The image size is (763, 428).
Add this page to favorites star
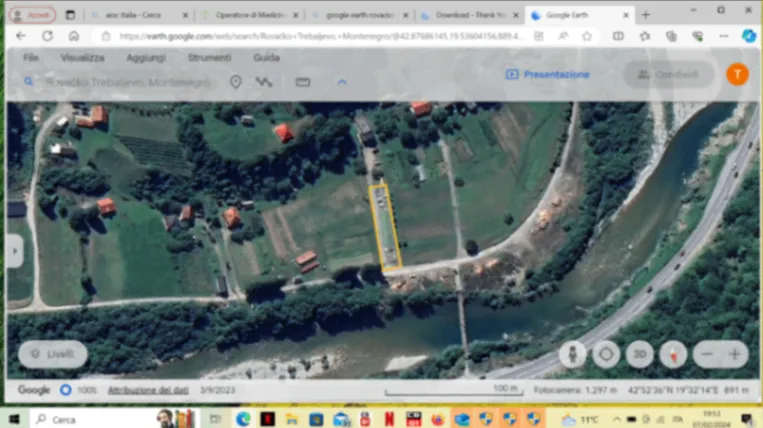pos(587,36)
